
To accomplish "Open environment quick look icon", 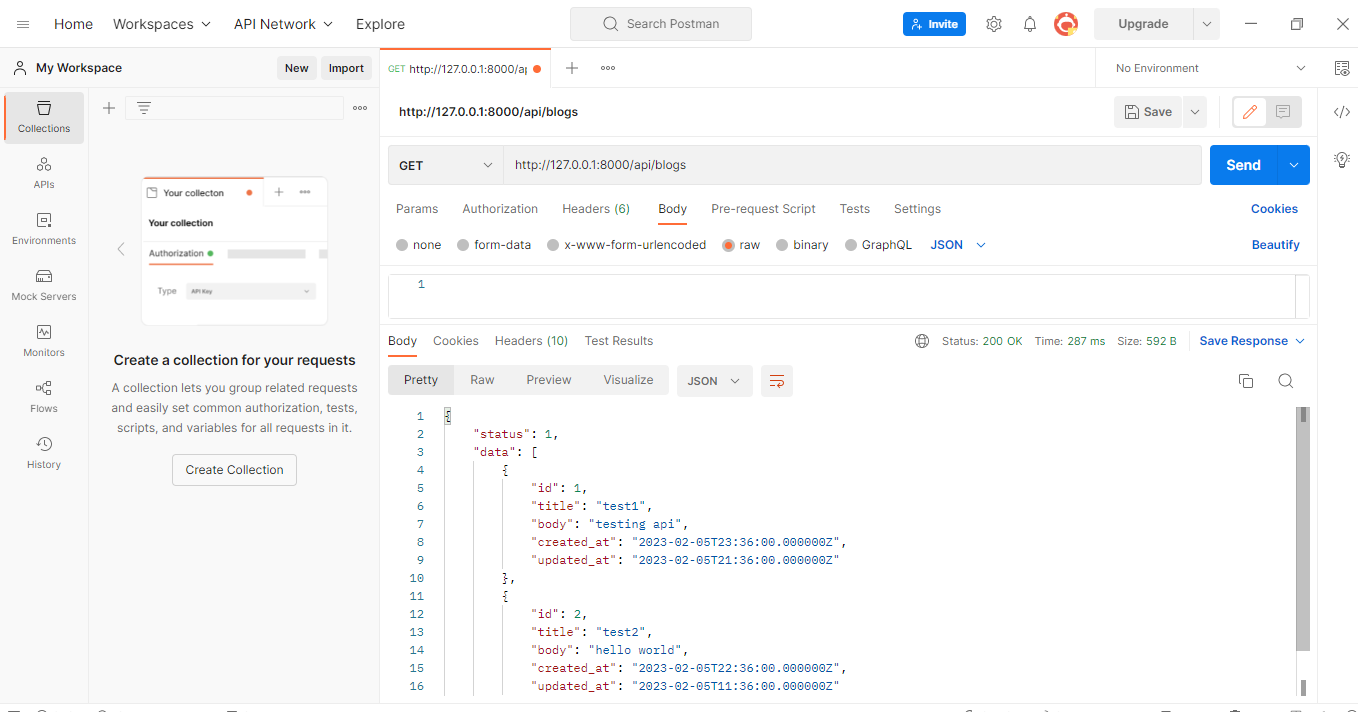I will pos(1342,68).
